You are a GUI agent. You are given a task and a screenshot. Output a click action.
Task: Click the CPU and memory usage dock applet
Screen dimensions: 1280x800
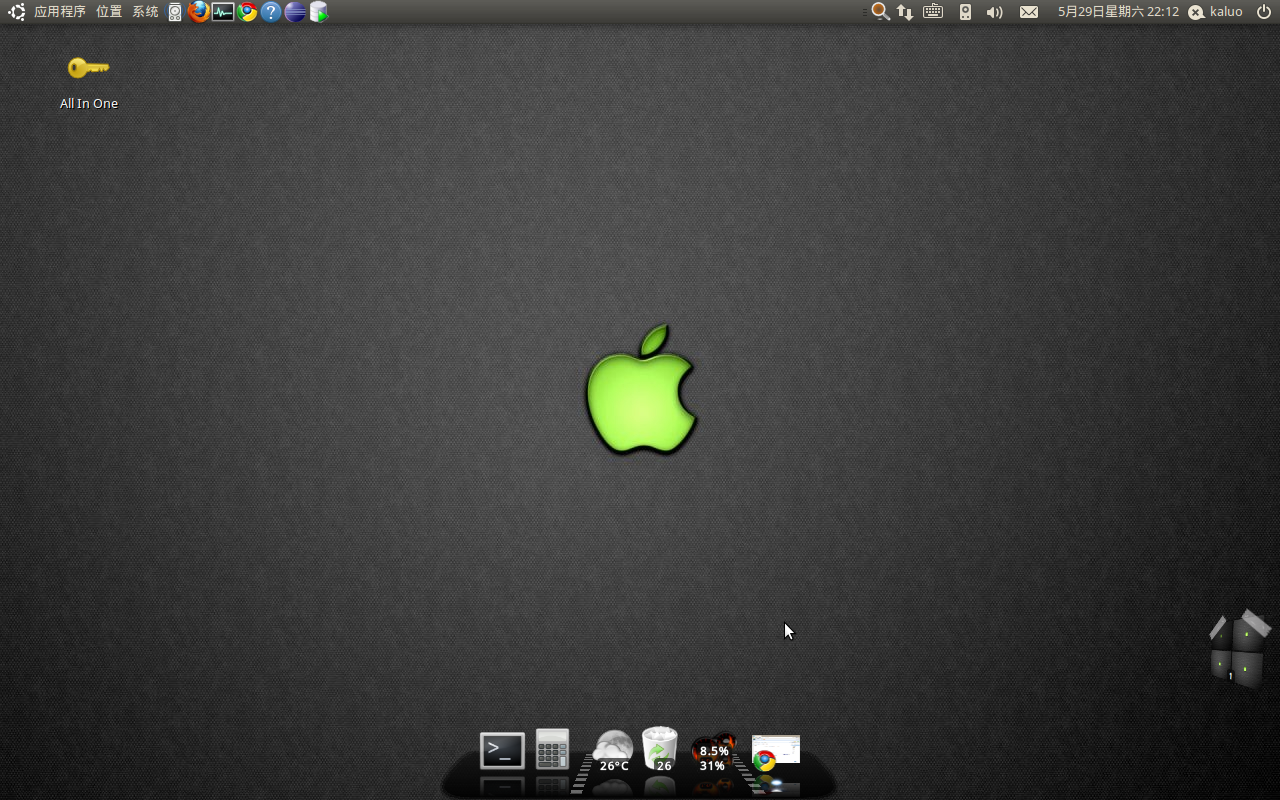click(x=713, y=754)
